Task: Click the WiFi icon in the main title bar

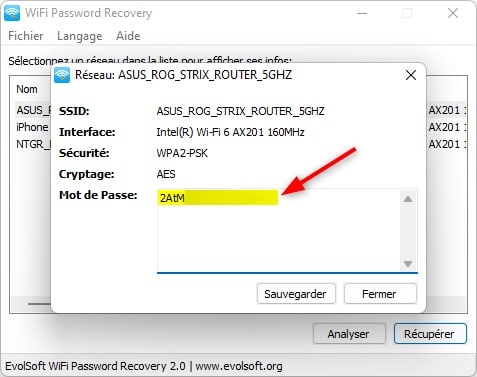Action: pos(12,13)
